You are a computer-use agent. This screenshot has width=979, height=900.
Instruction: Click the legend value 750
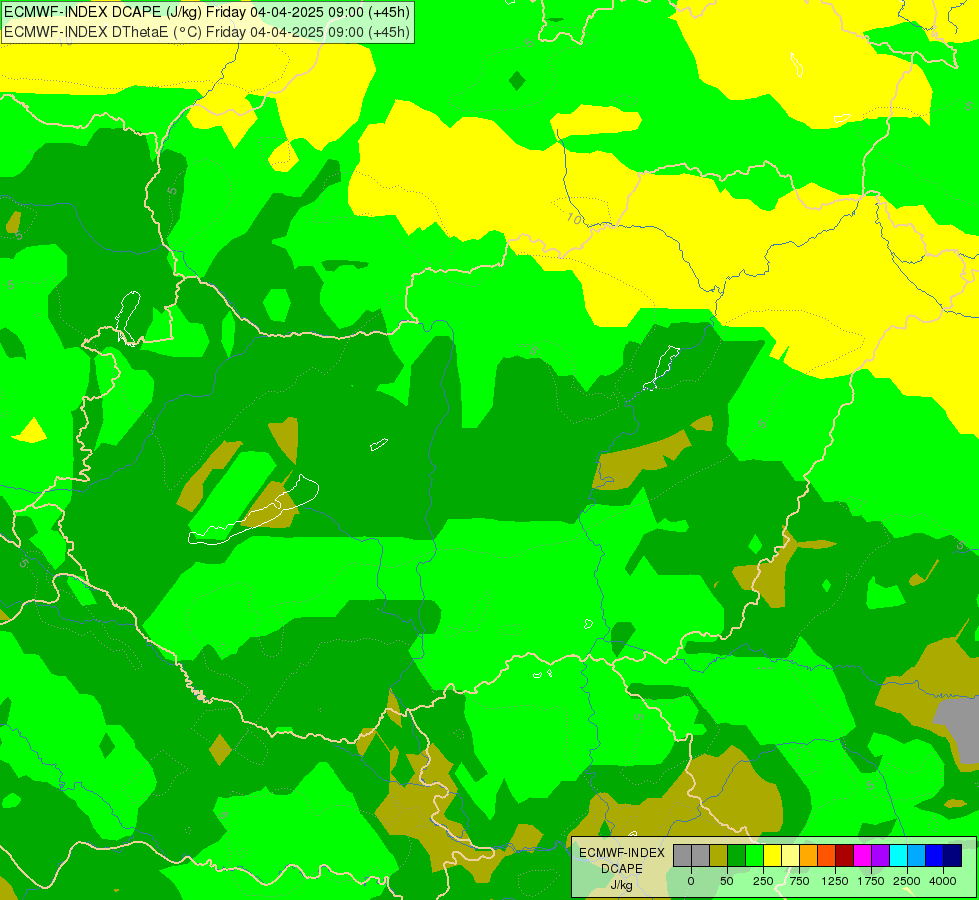coord(799,881)
